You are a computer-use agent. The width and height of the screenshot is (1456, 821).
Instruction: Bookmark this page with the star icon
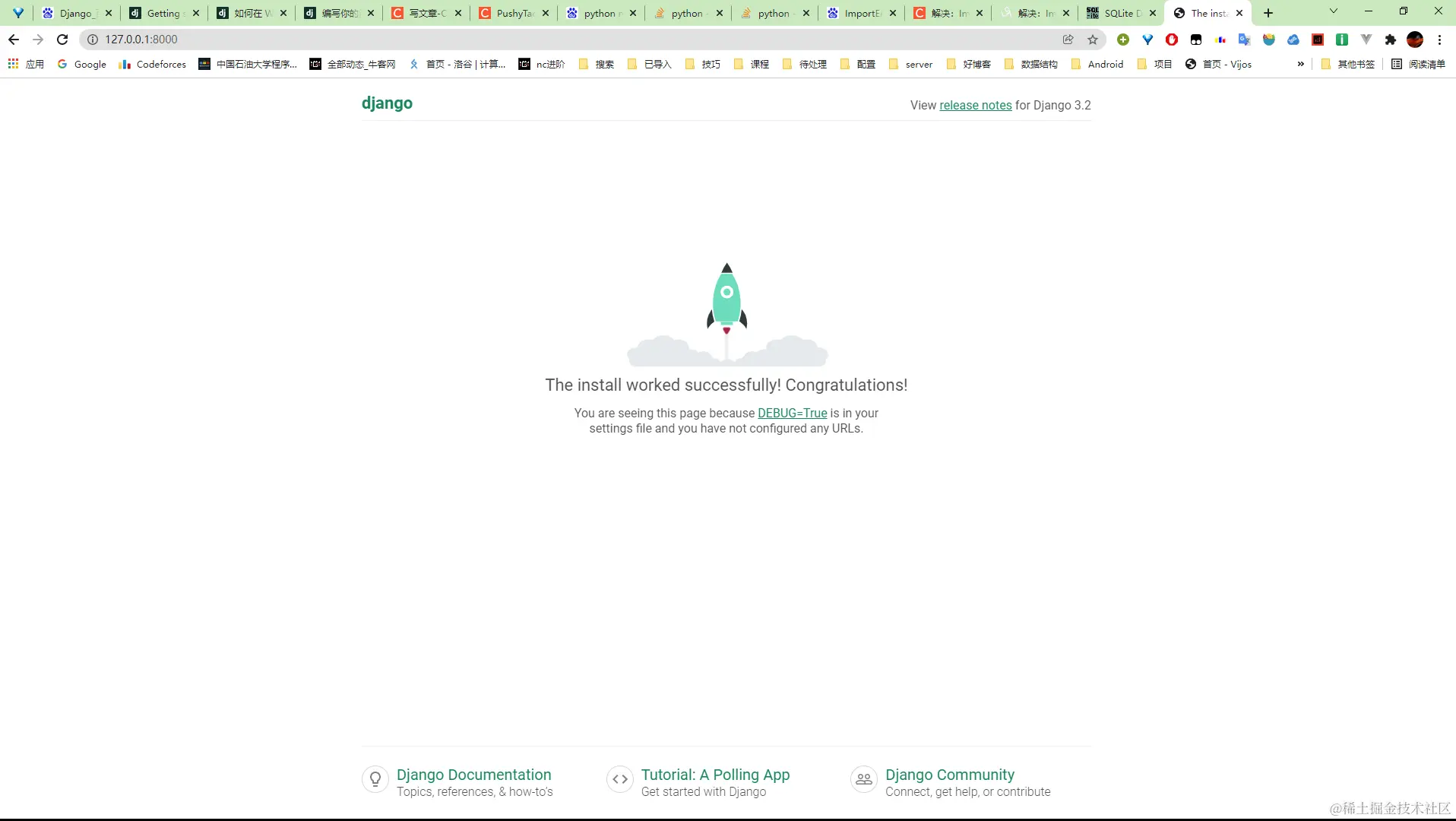click(1093, 40)
